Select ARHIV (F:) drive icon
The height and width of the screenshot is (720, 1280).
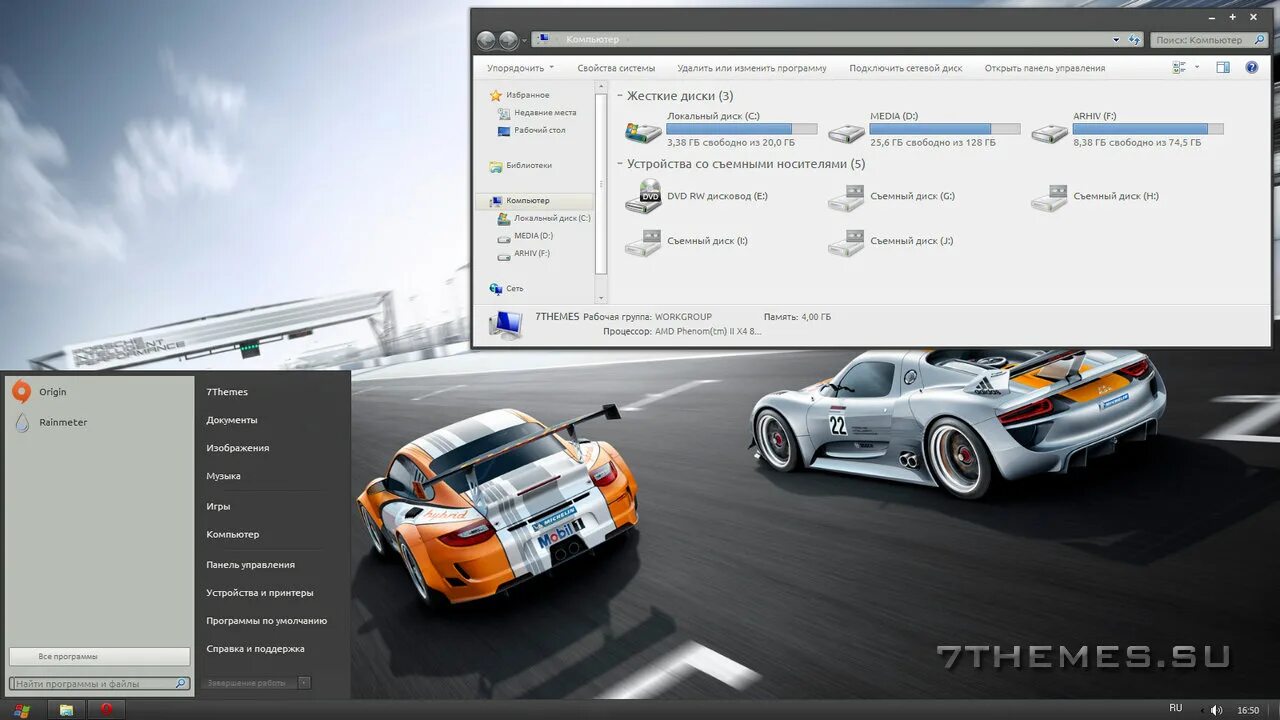(1050, 132)
